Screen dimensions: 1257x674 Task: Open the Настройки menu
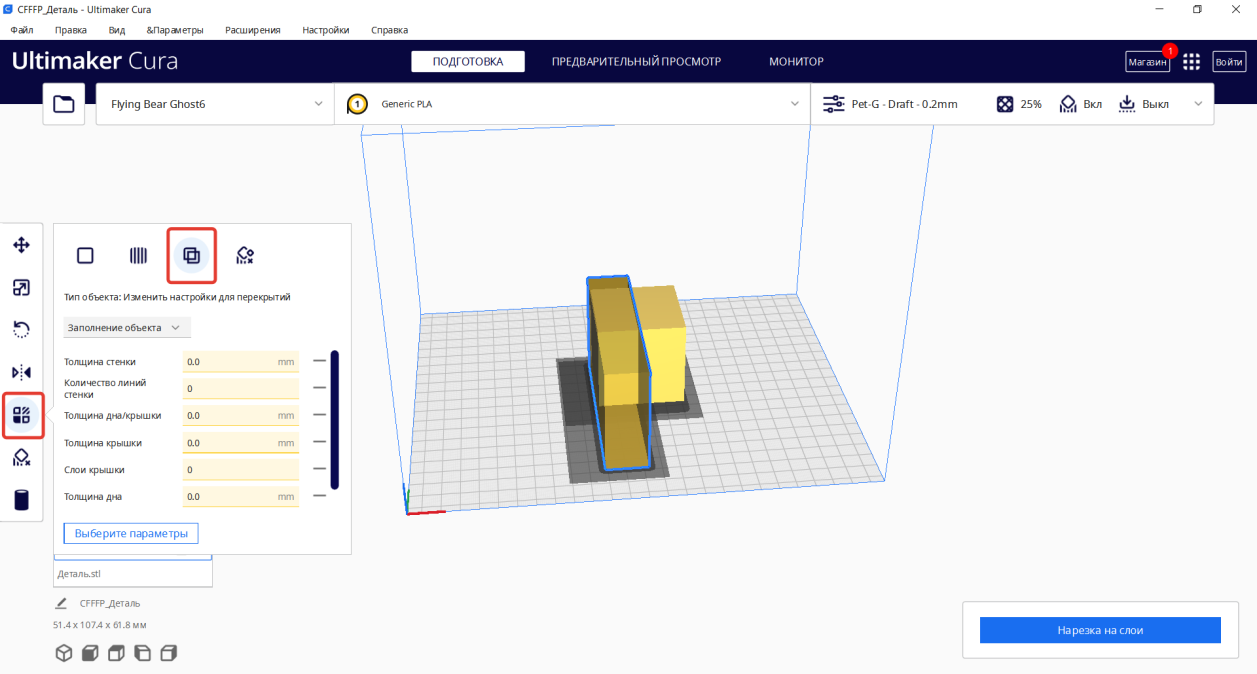[328, 30]
